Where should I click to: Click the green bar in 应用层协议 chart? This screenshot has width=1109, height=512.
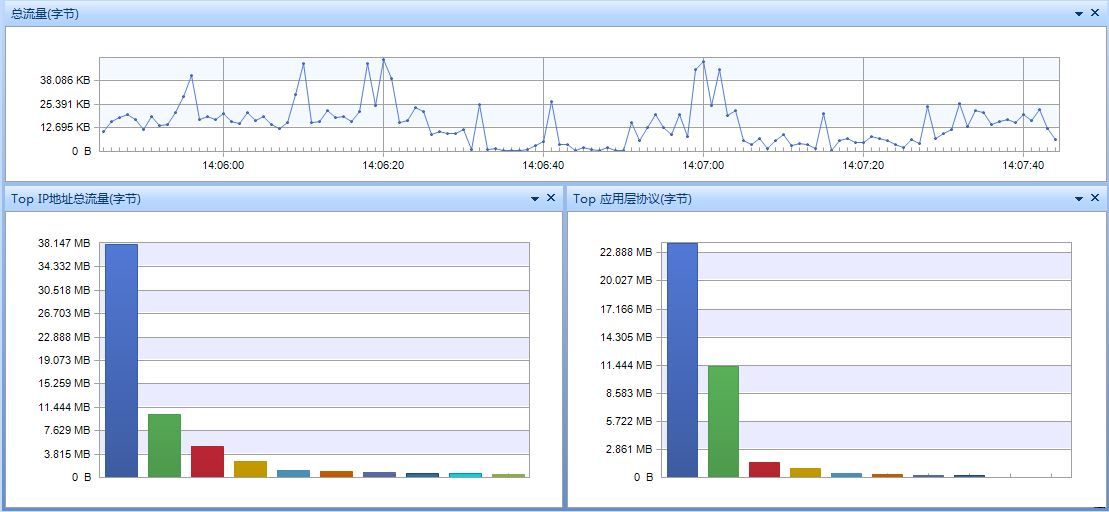[x=723, y=421]
